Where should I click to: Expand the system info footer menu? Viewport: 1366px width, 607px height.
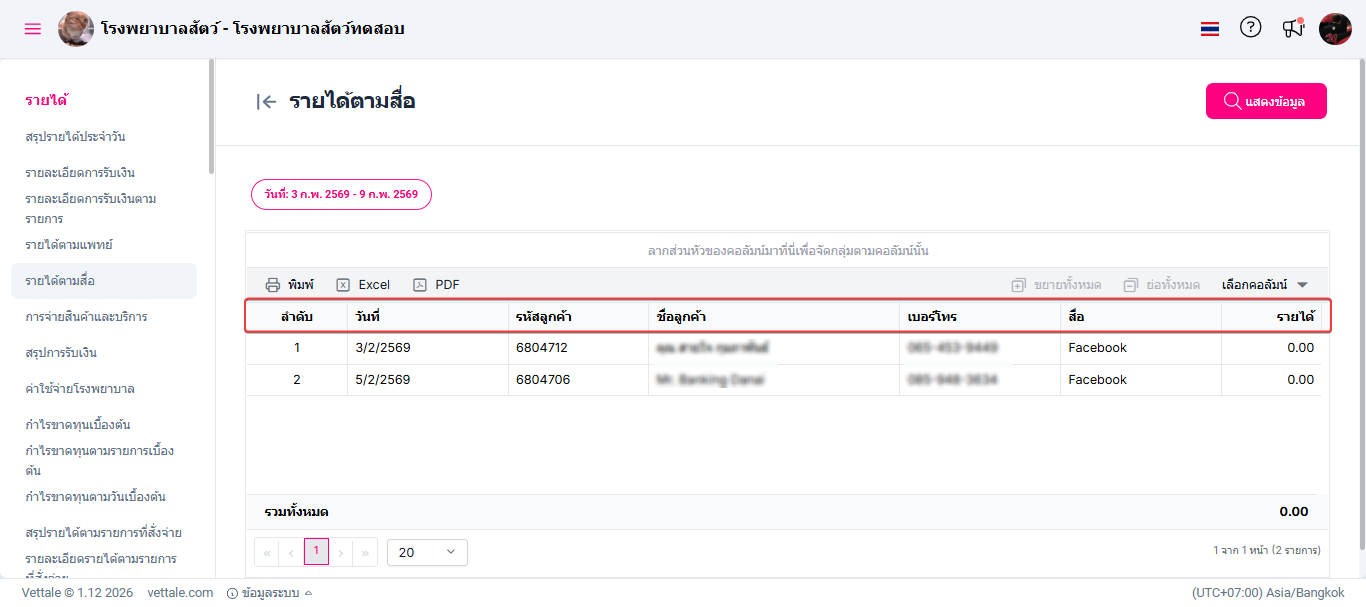(x=270, y=593)
